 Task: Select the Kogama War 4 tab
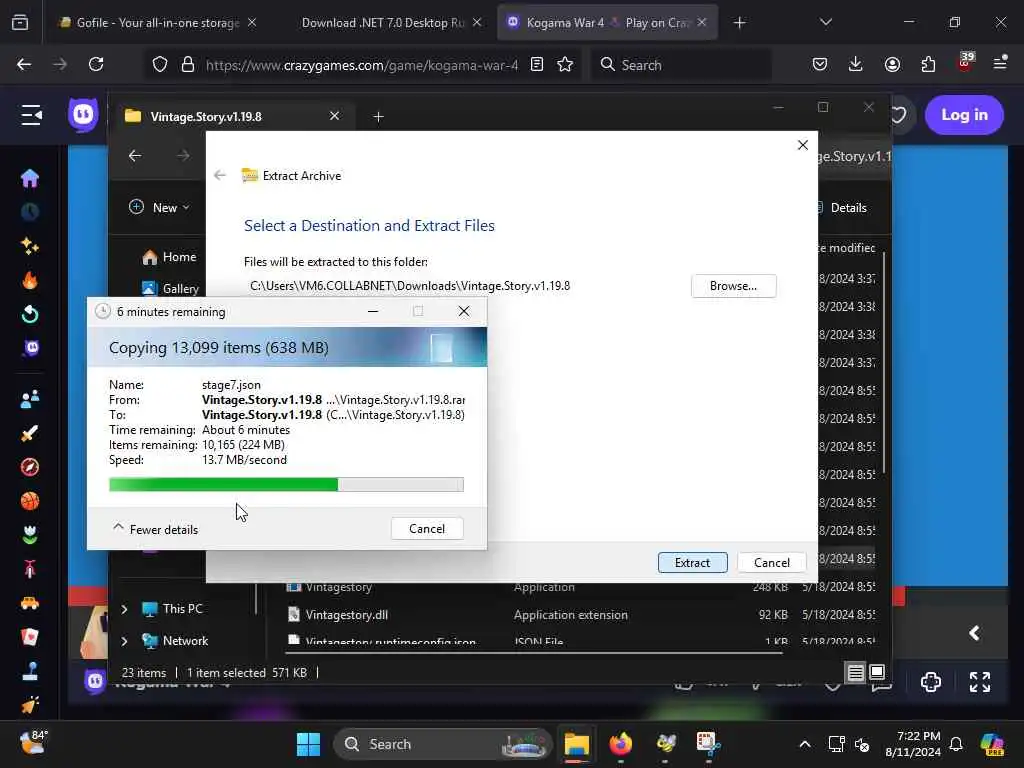[606, 22]
